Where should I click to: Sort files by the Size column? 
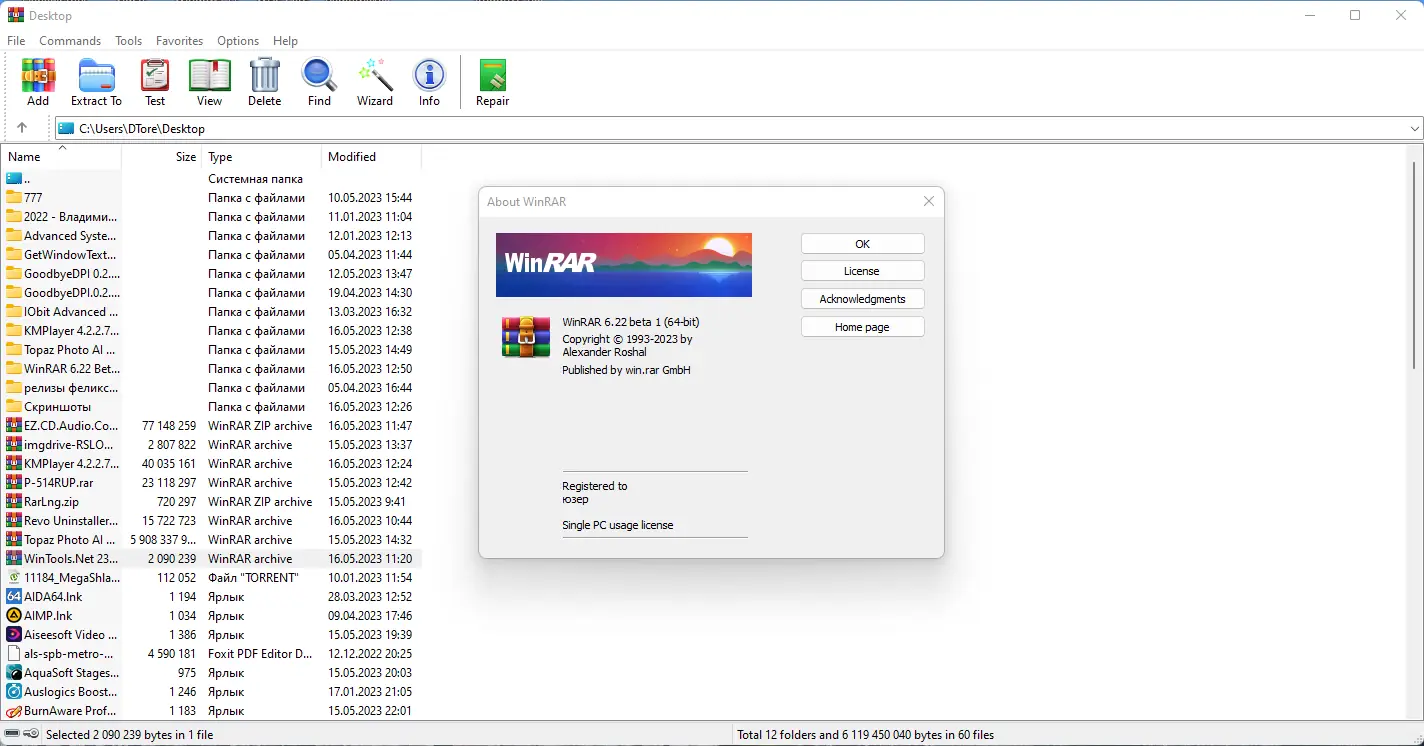click(x=161, y=157)
